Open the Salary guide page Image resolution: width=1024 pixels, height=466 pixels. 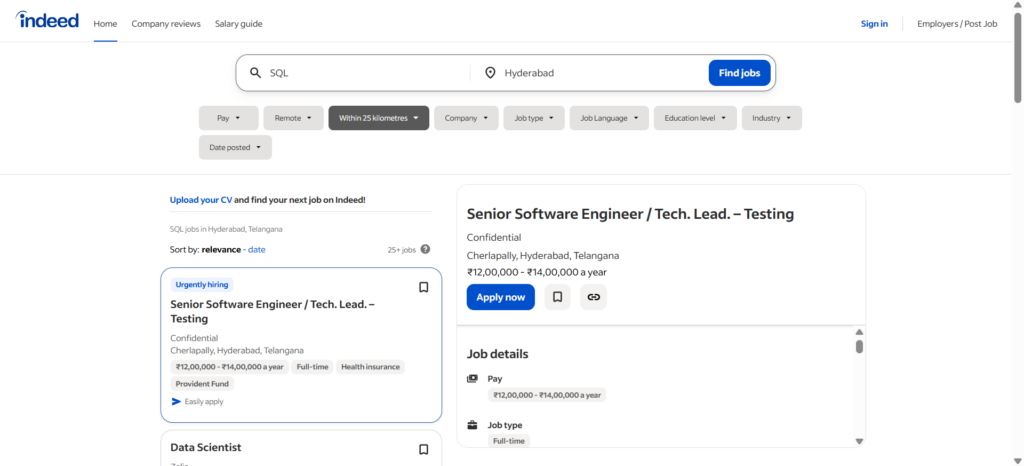(x=238, y=23)
